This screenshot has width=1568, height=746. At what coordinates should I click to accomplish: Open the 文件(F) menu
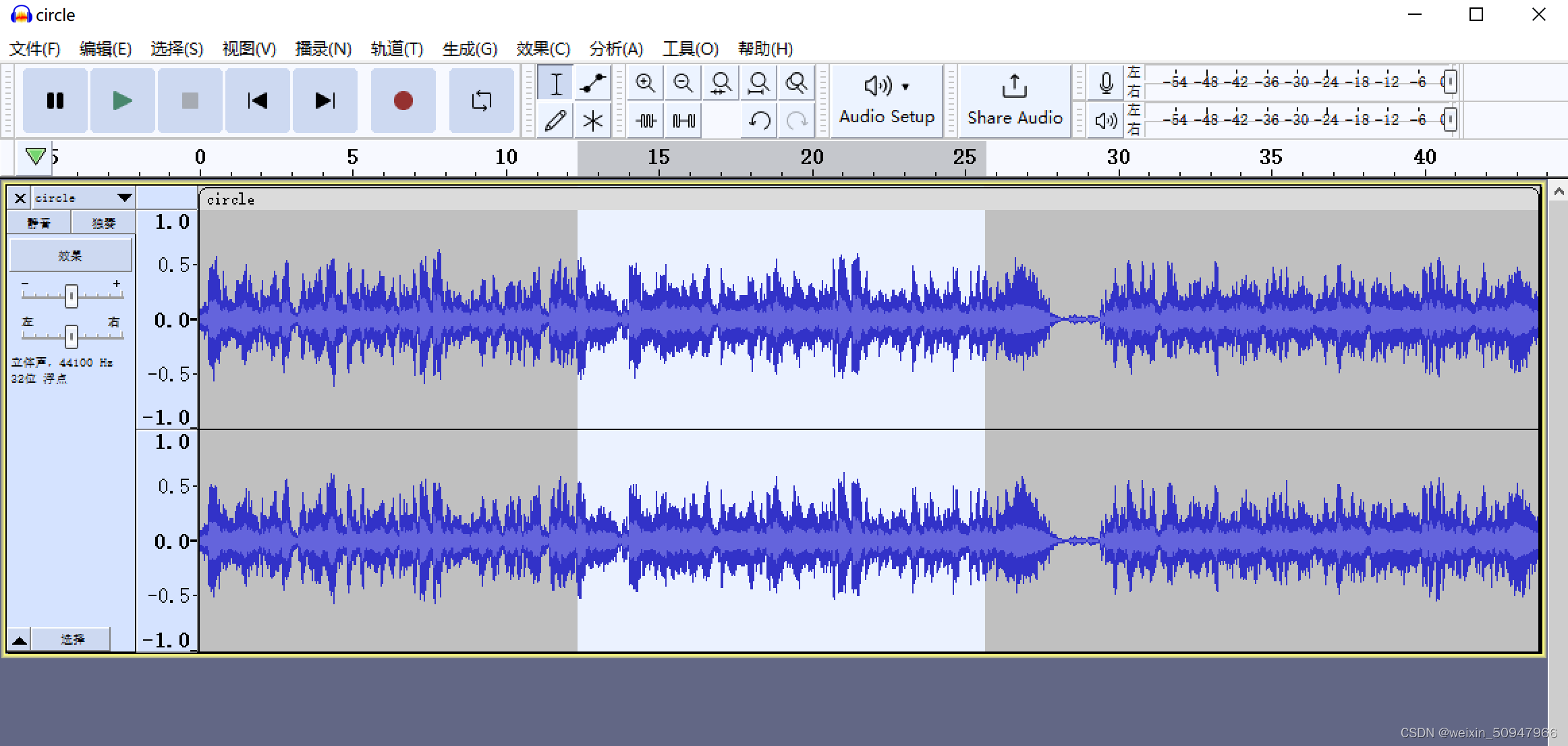[35, 49]
